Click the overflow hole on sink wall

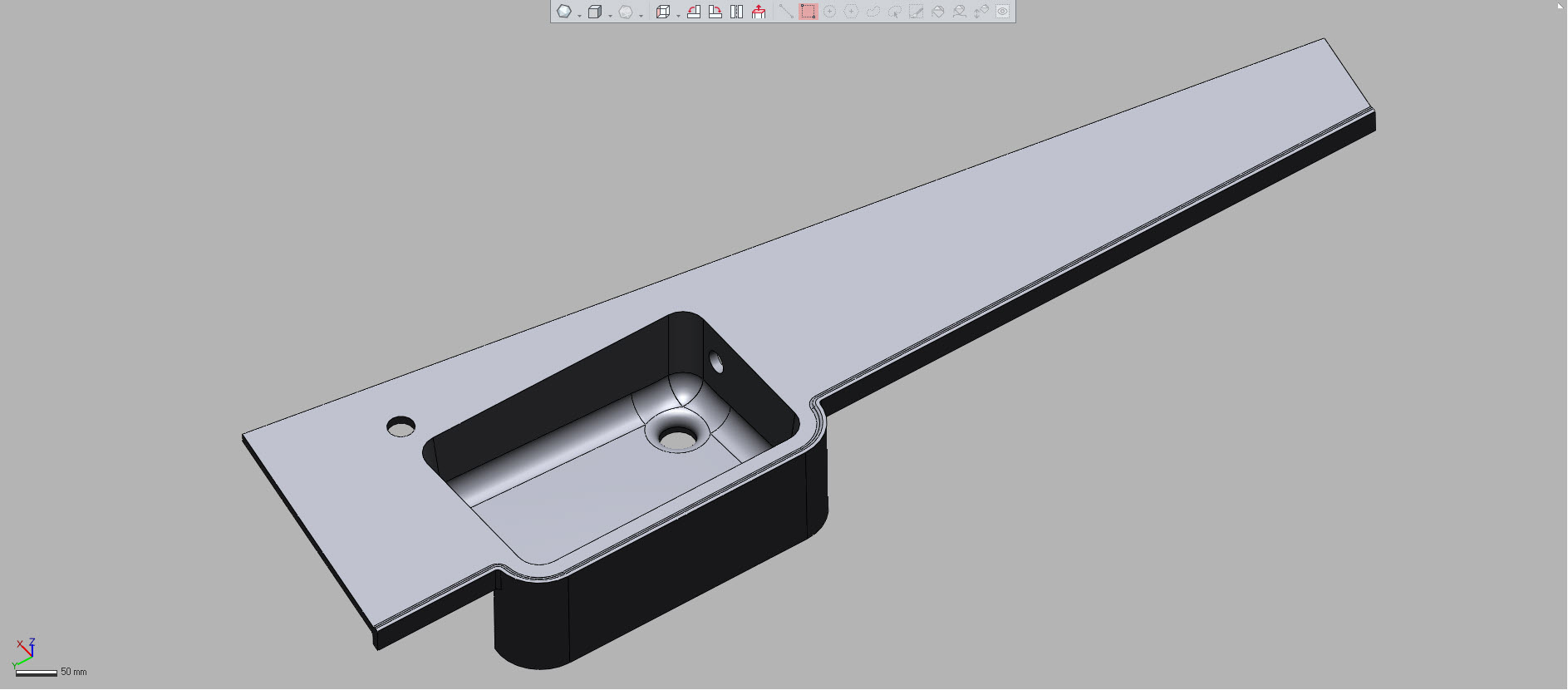pos(715,362)
